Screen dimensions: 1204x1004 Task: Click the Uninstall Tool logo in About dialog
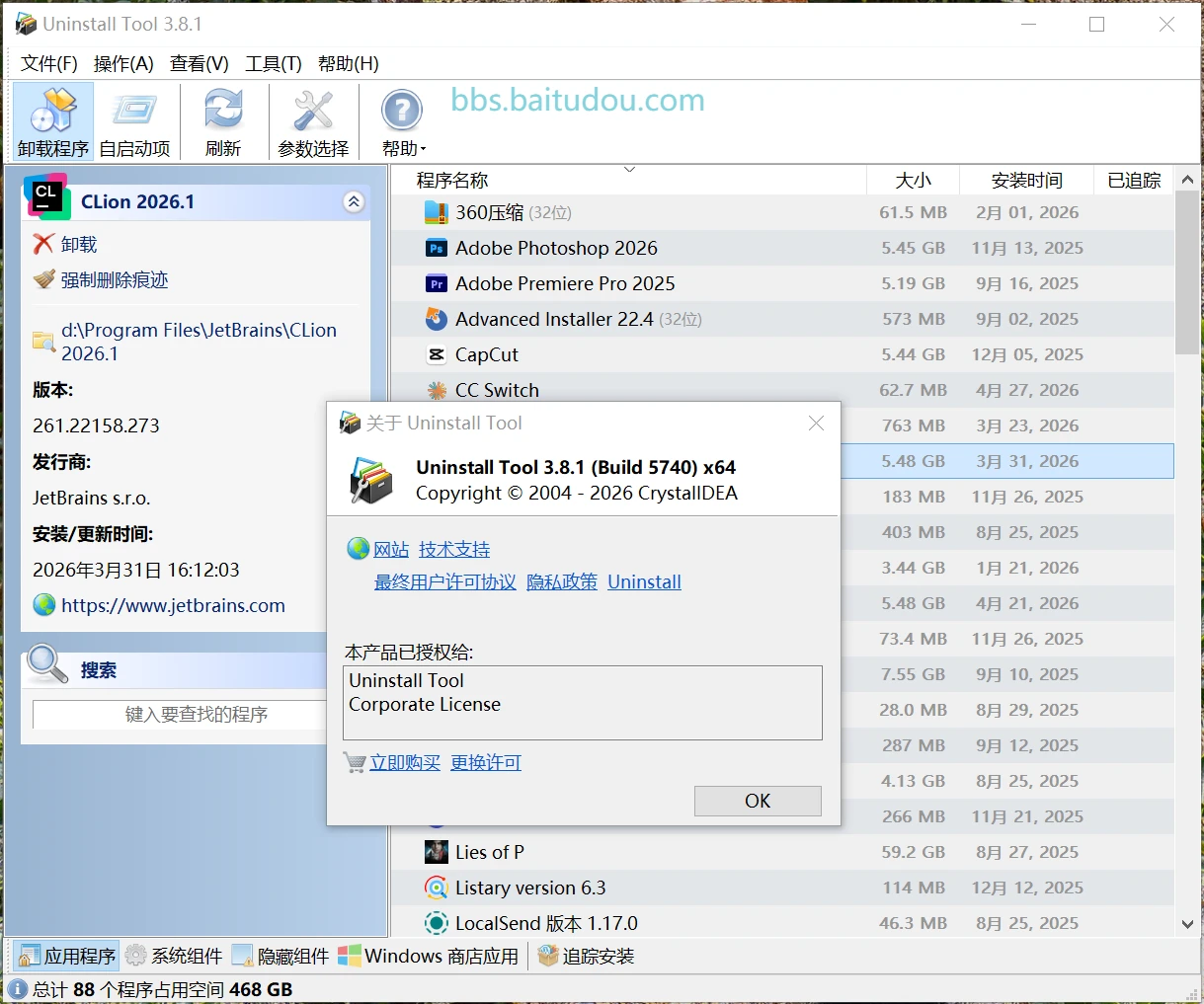(371, 481)
